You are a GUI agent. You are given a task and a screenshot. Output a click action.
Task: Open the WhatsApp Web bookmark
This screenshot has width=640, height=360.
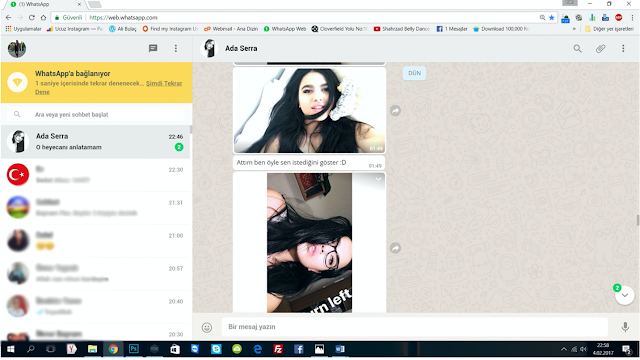tap(284, 29)
